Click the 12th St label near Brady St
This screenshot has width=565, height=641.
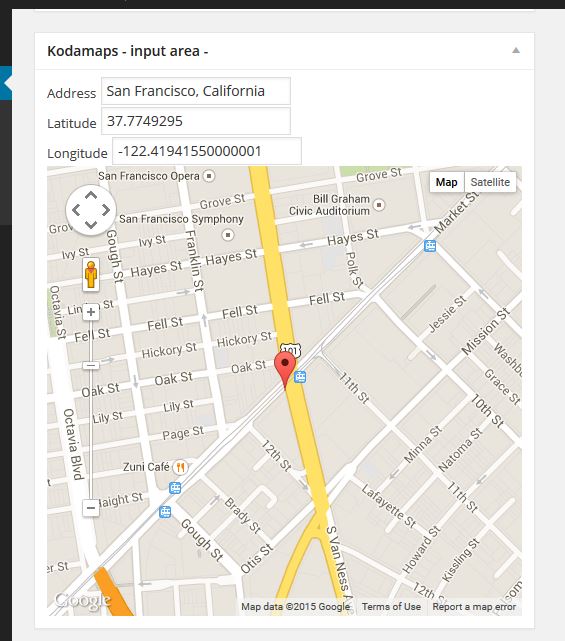pyautogui.click(x=276, y=455)
